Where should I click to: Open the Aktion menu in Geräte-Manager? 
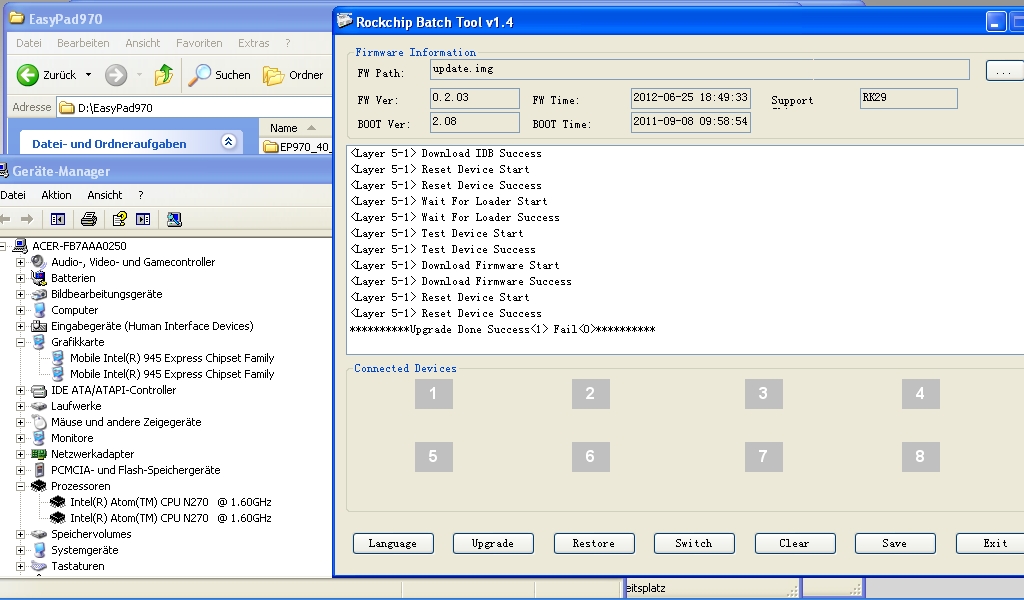(56, 195)
